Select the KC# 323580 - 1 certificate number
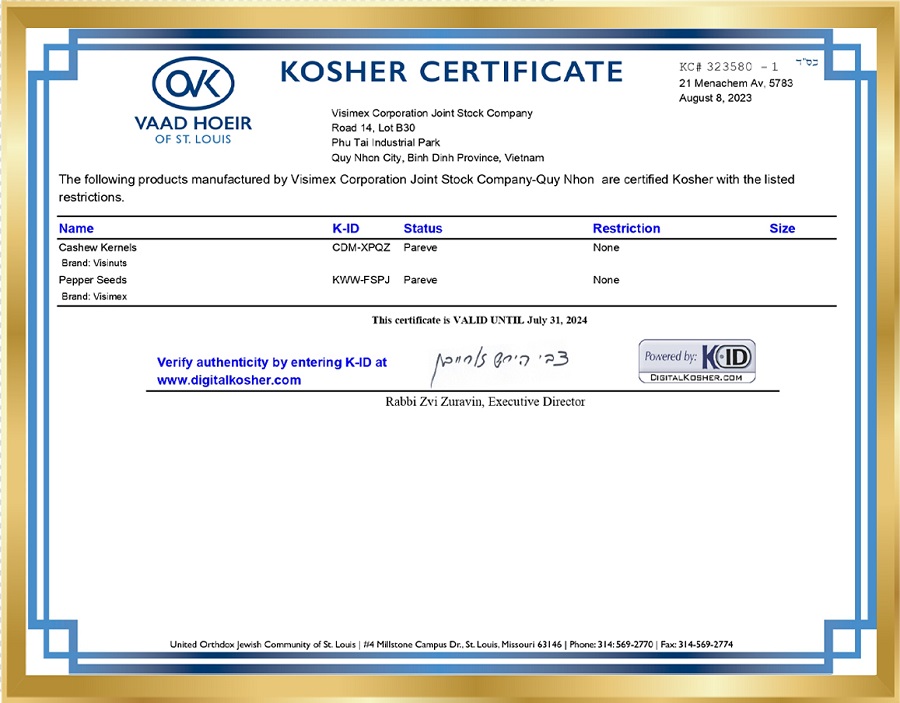The height and width of the screenshot is (703, 900). [x=728, y=67]
